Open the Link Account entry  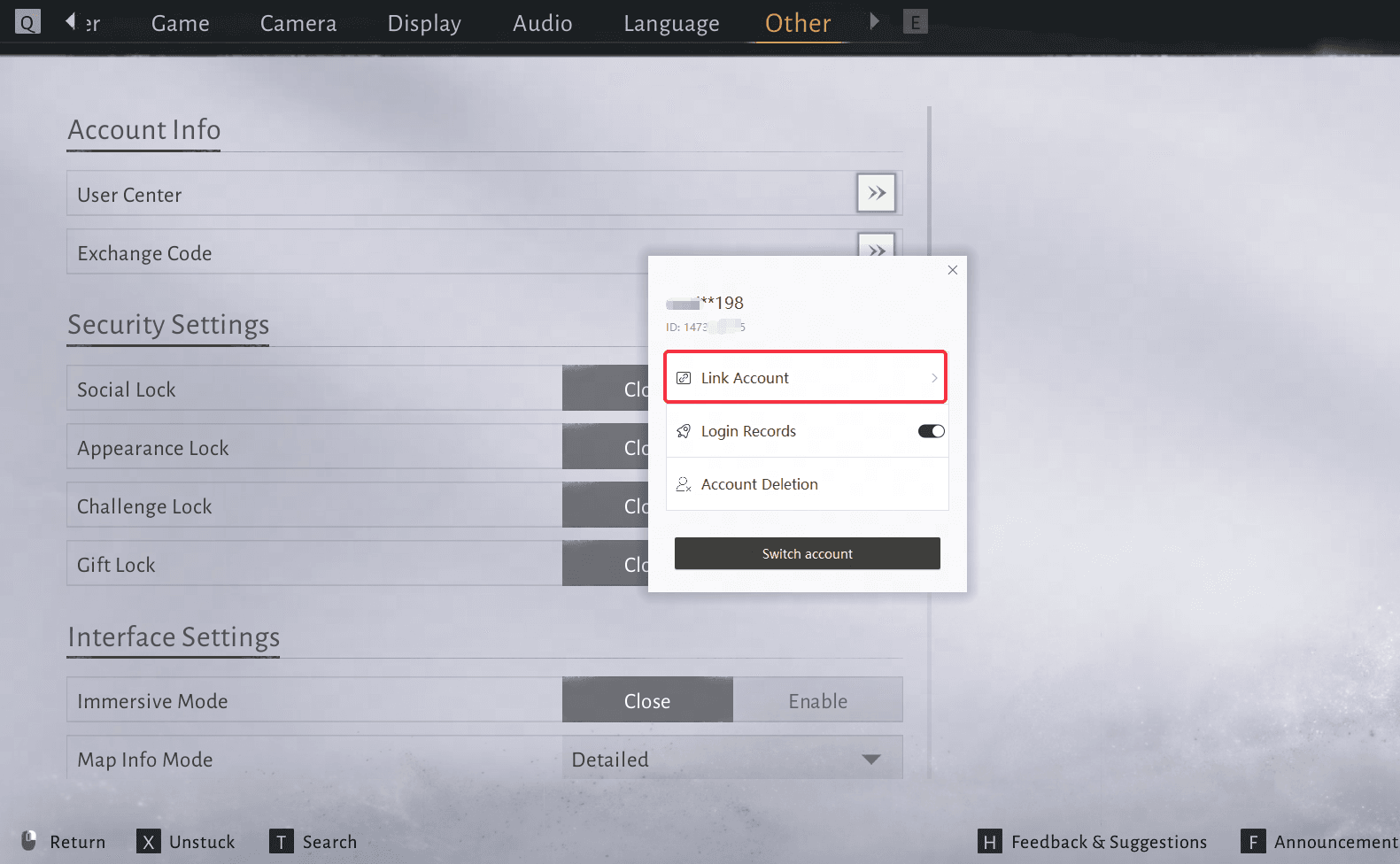805,378
